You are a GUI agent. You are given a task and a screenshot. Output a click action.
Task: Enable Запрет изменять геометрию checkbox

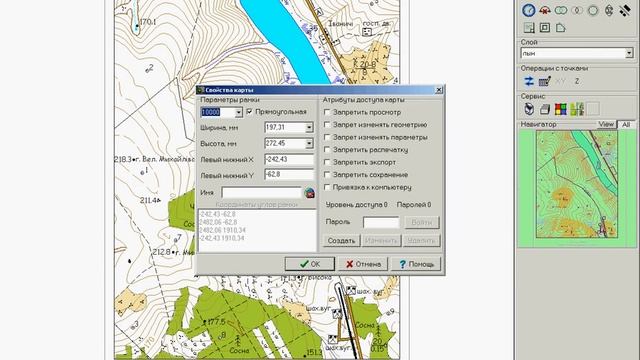327,124
